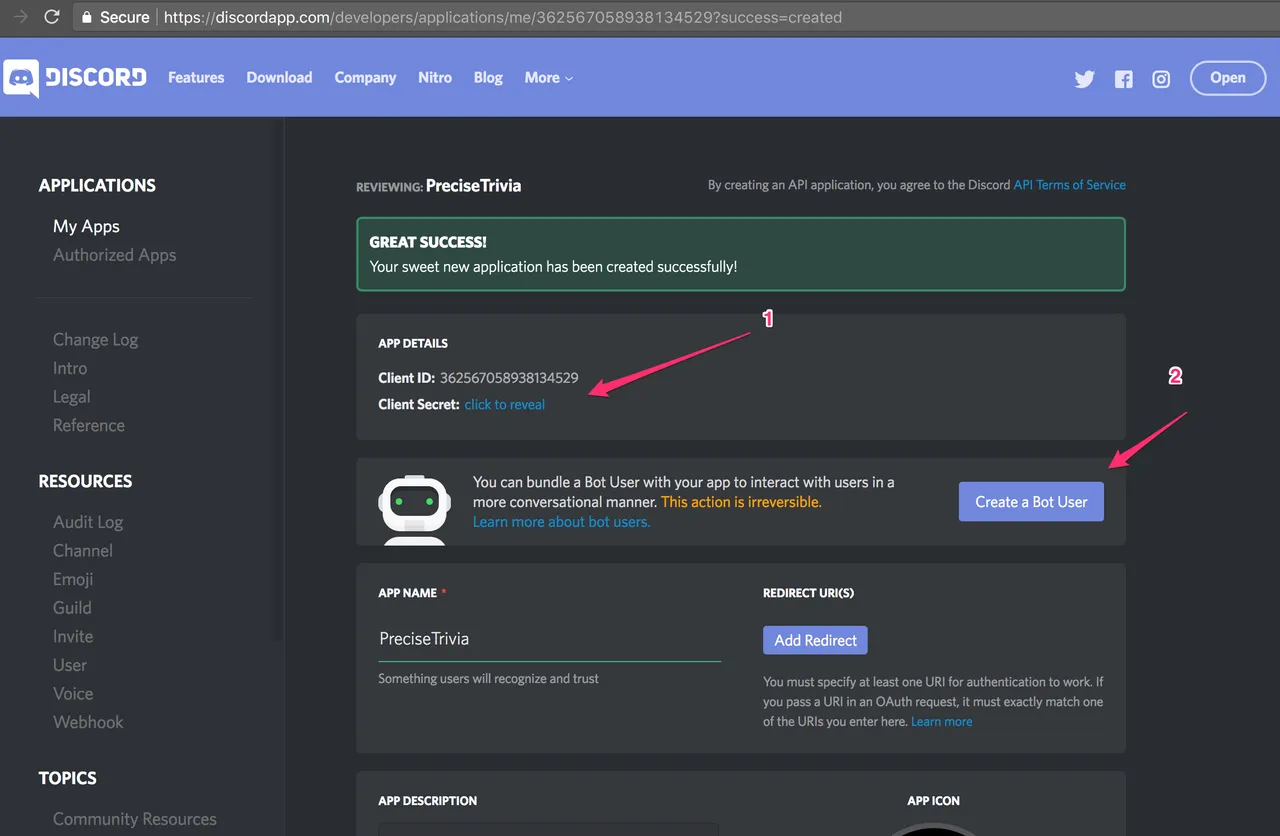The image size is (1280, 836).
Task: Click the browser reload icon
Action: pyautogui.click(x=52, y=17)
